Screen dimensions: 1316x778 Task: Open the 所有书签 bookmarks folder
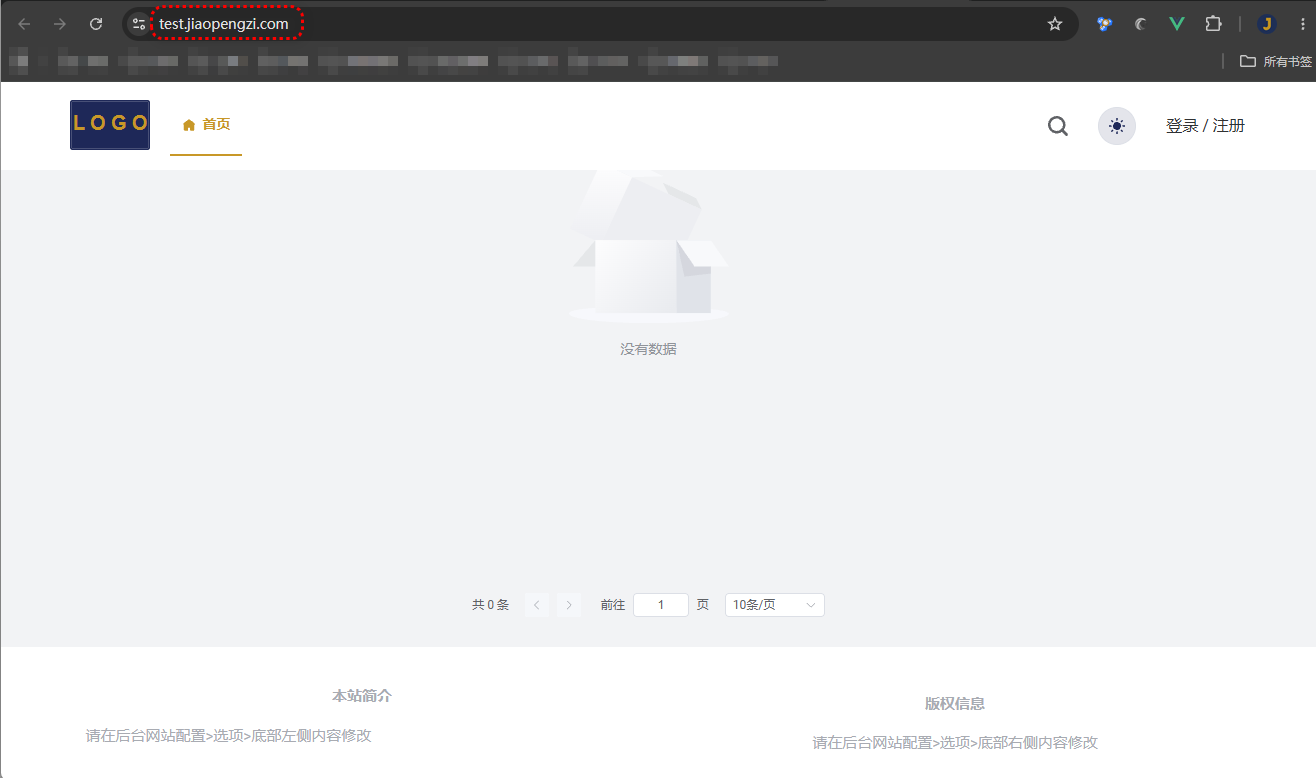tap(1276, 61)
